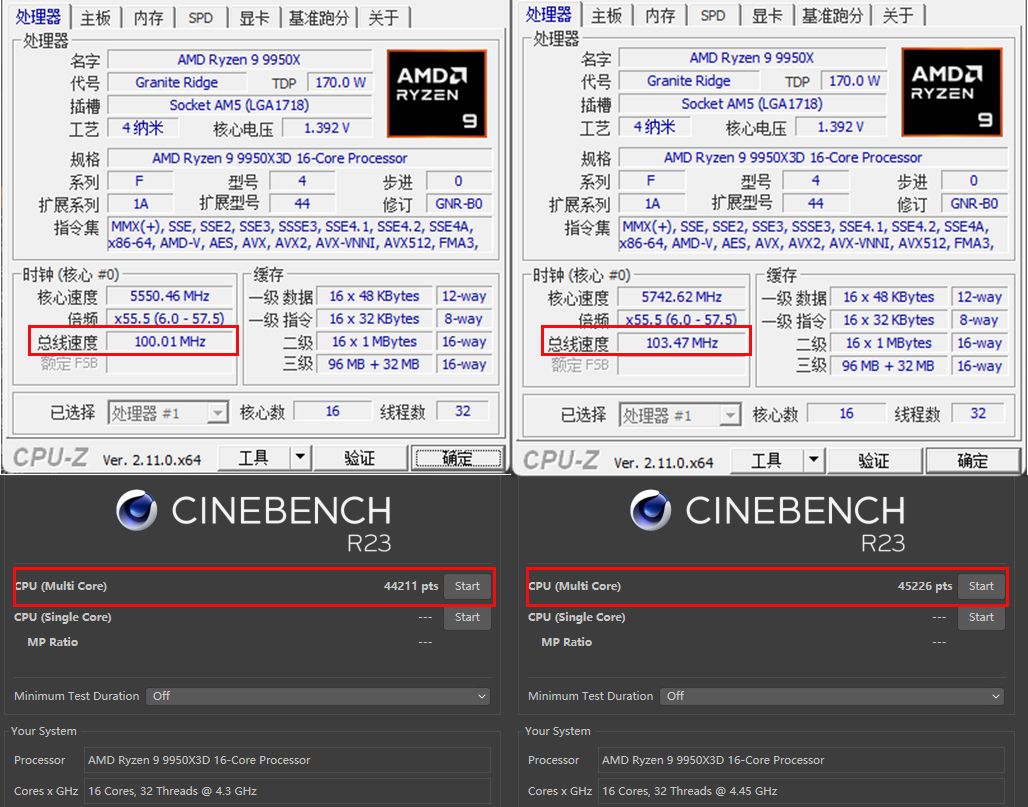The image size is (1028, 807).
Task: Open 基准跑分 tab in right CPU-Z window
Action: tap(833, 15)
